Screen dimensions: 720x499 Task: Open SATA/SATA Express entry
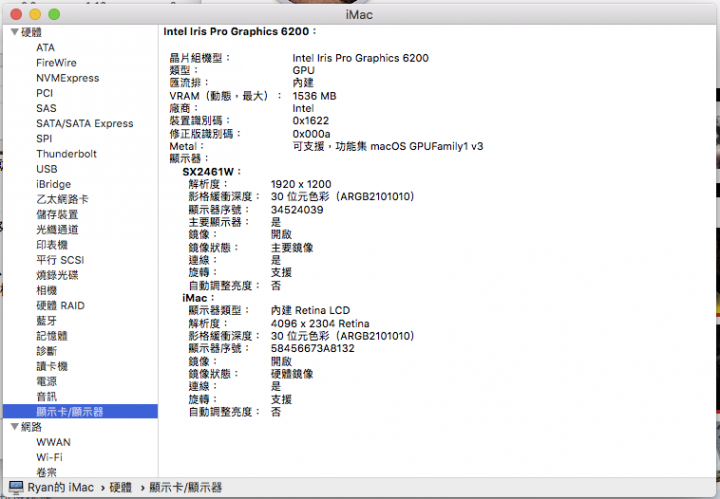tap(84, 123)
